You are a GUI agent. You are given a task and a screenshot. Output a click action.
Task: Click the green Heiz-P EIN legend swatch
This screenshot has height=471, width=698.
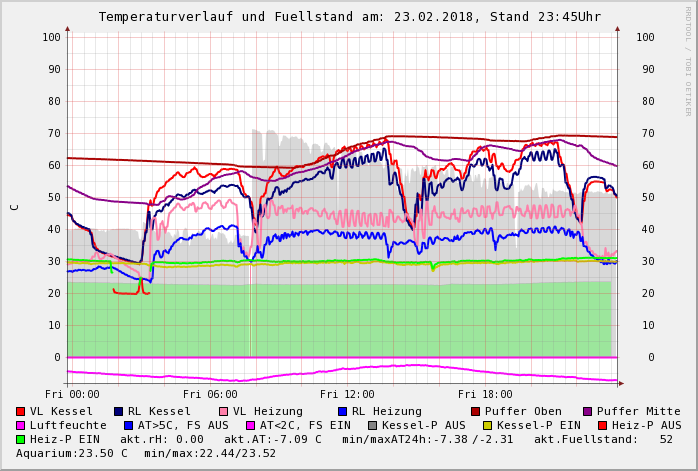pos(21,439)
